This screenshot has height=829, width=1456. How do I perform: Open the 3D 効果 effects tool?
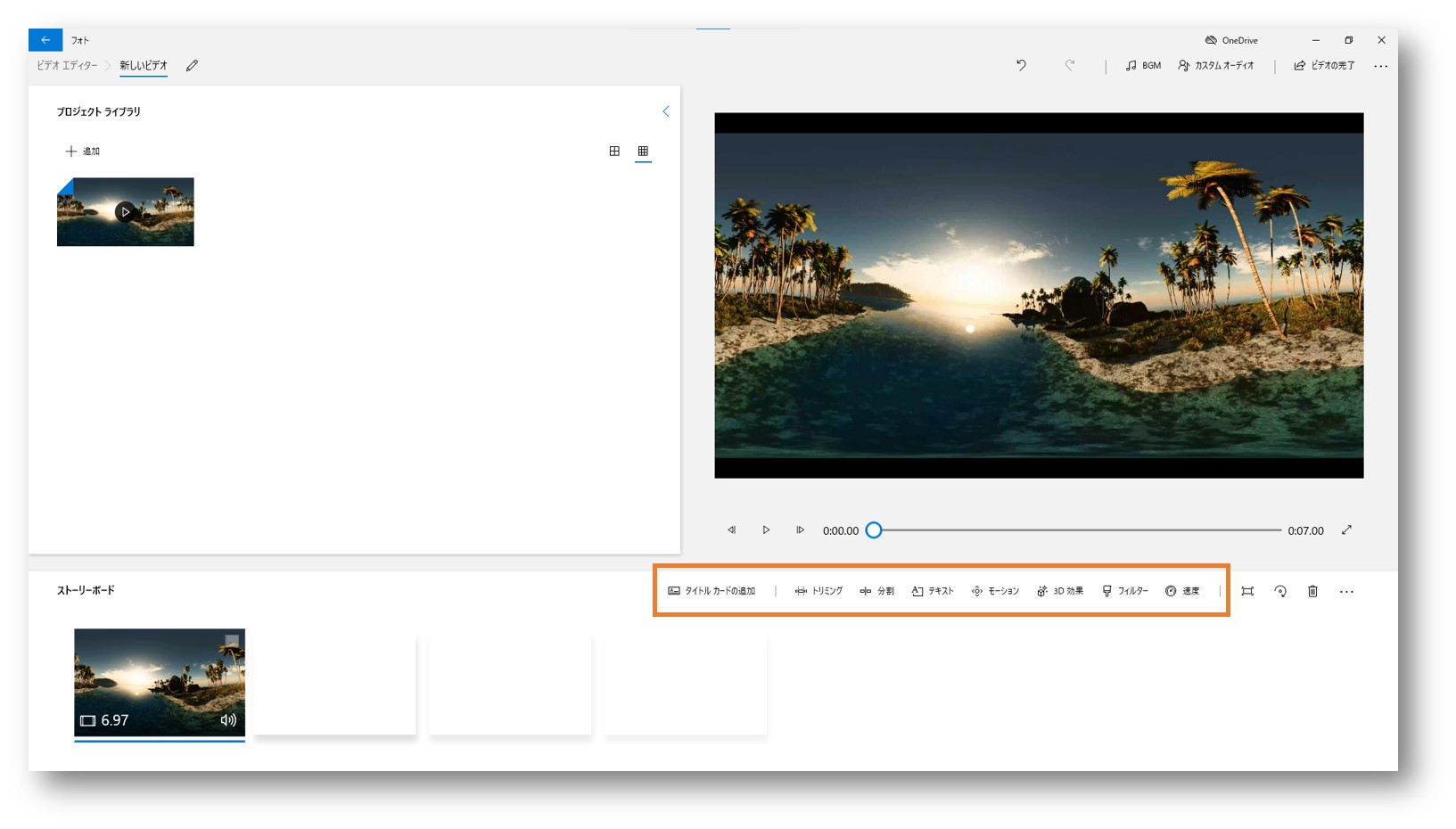click(x=1060, y=591)
